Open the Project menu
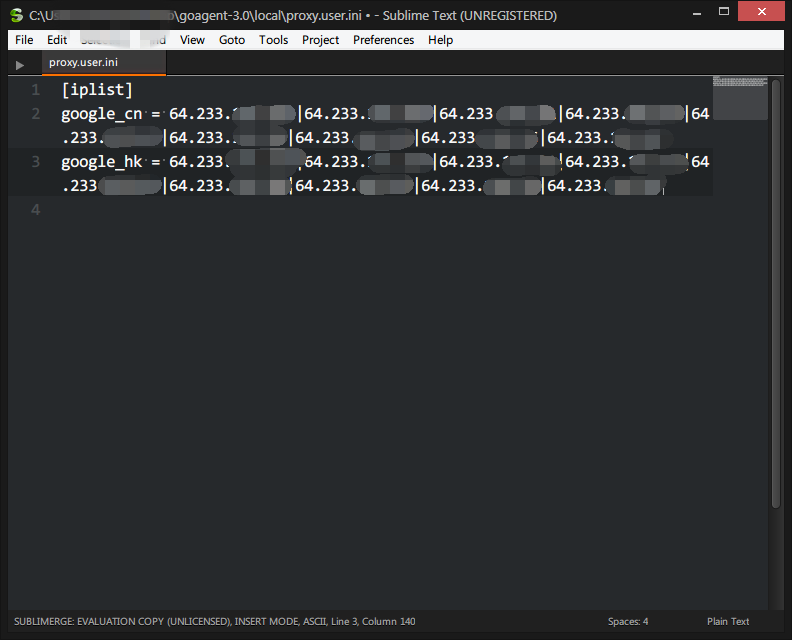 point(320,40)
